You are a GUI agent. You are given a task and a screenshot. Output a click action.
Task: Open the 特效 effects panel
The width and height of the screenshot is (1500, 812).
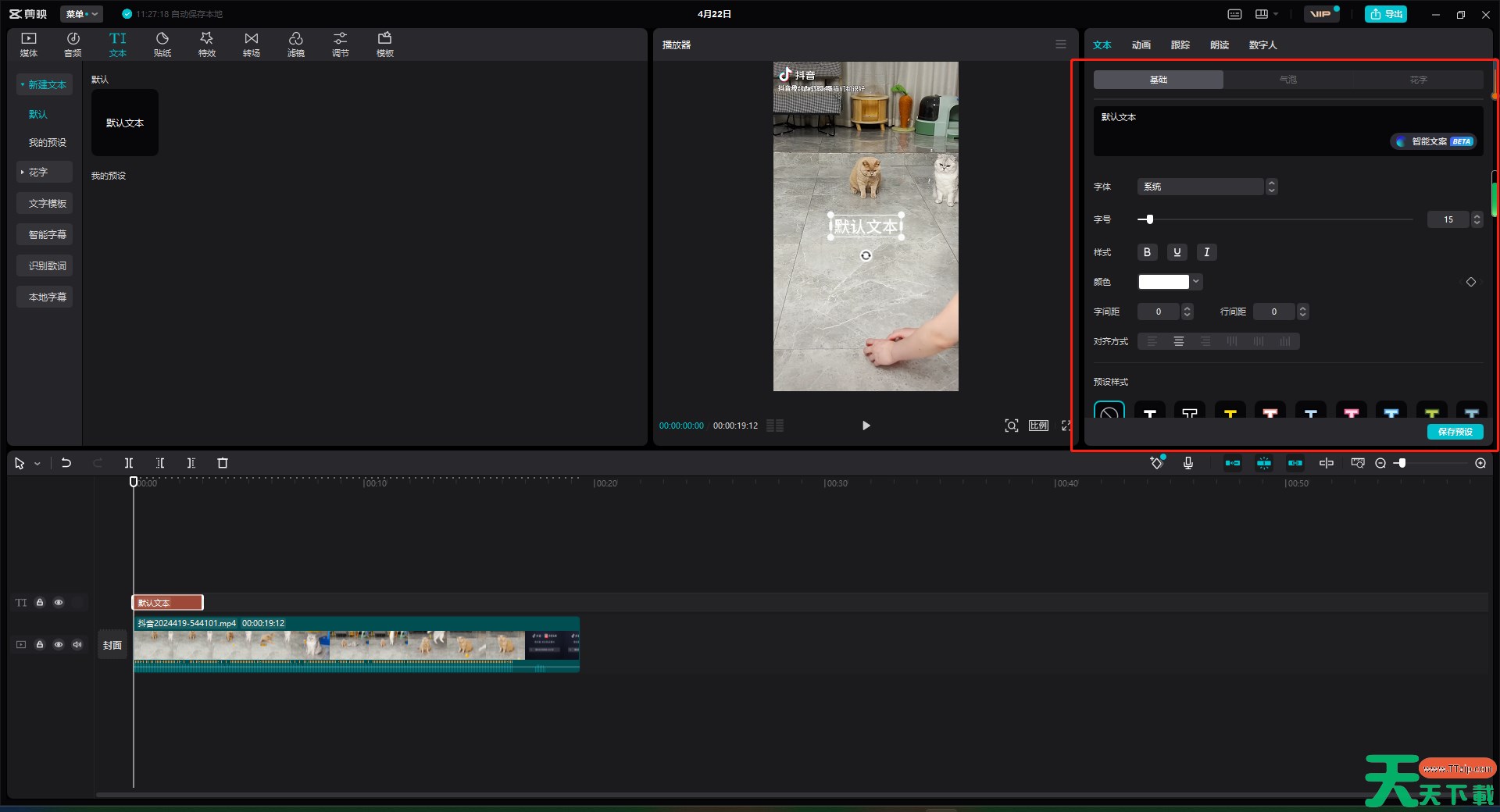[206, 45]
